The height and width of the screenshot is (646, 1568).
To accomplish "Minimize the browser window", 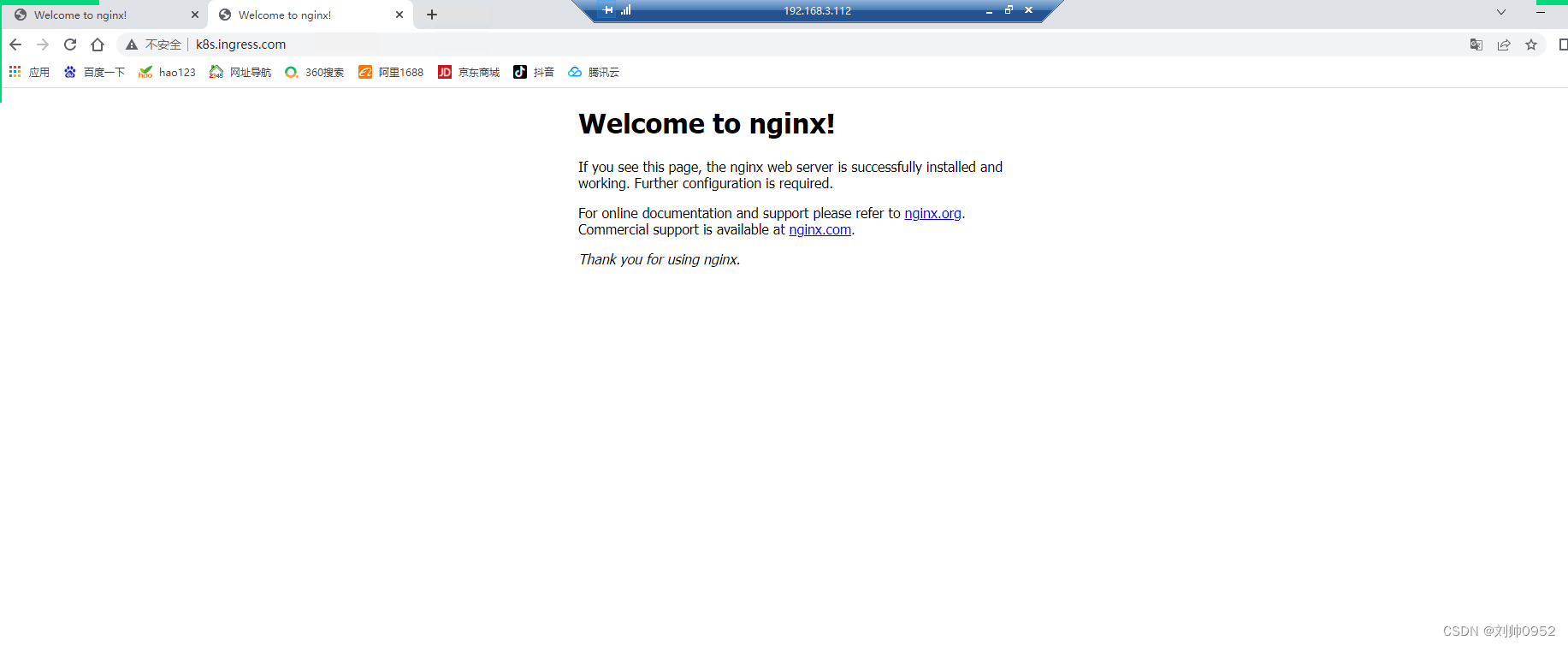I will (1541, 12).
